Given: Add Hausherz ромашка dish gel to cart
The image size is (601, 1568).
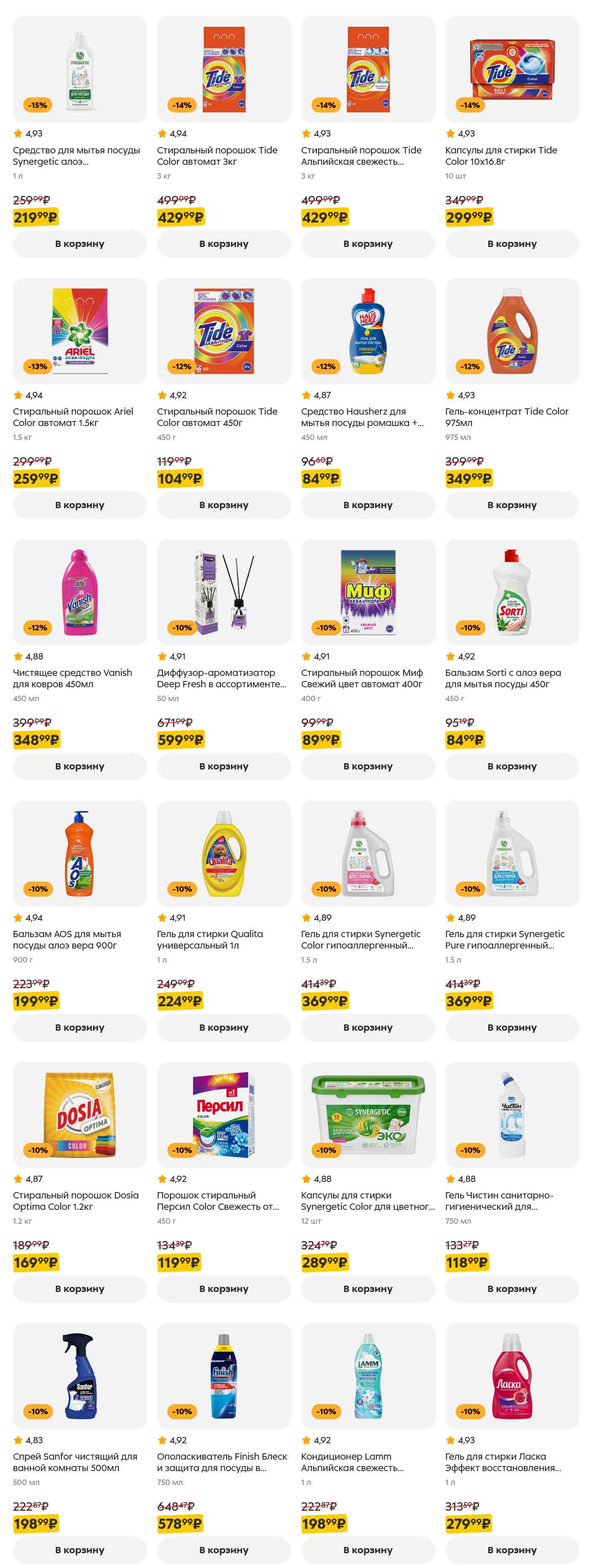Looking at the screenshot, I should click(368, 504).
